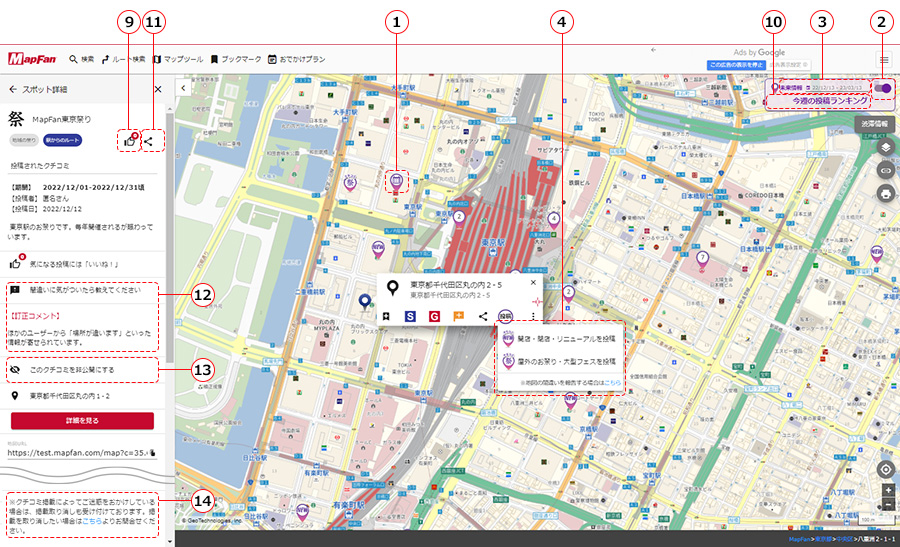Open ルート検索 route search
The image size is (900, 547).
[x=123, y=59]
